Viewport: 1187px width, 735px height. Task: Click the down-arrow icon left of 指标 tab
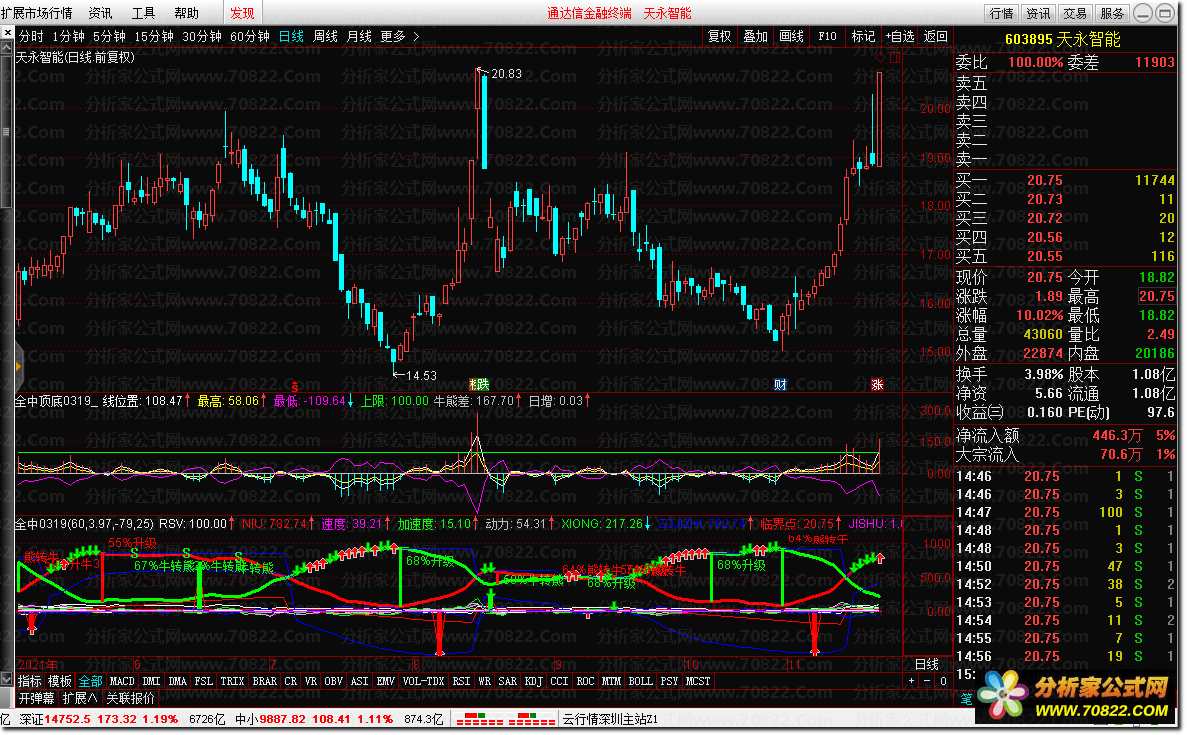tap(7, 681)
